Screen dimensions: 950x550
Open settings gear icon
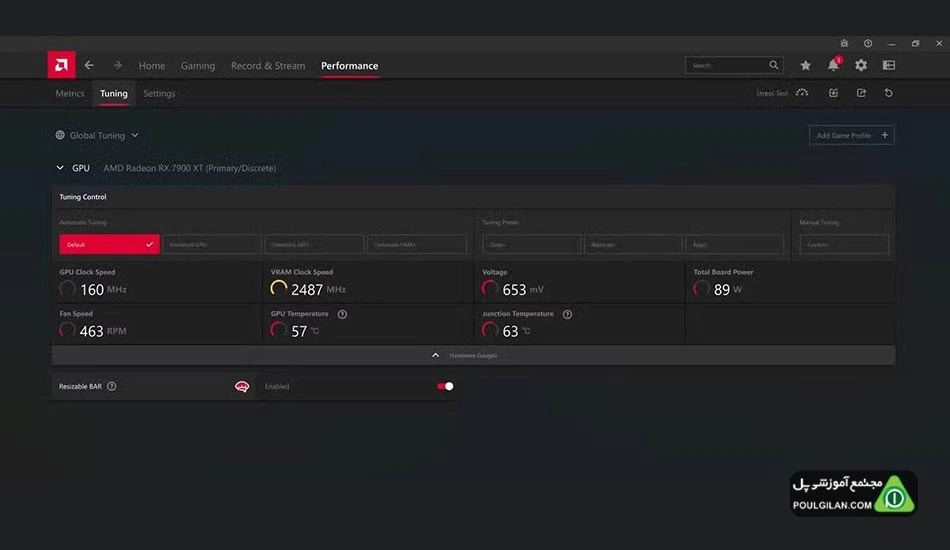(x=861, y=65)
